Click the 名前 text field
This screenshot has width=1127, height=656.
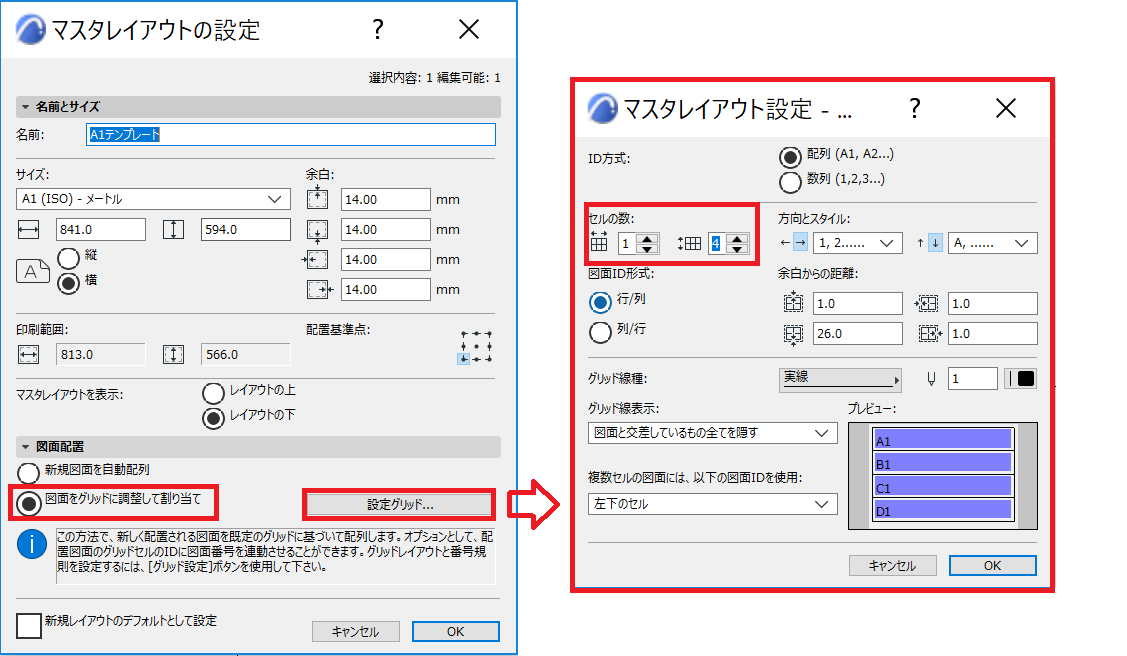point(290,134)
